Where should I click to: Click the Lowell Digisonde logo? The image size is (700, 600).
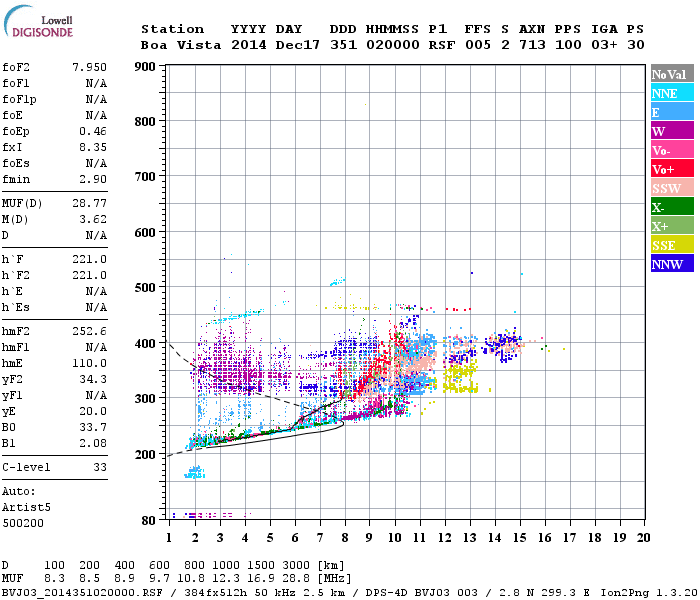tap(38, 21)
